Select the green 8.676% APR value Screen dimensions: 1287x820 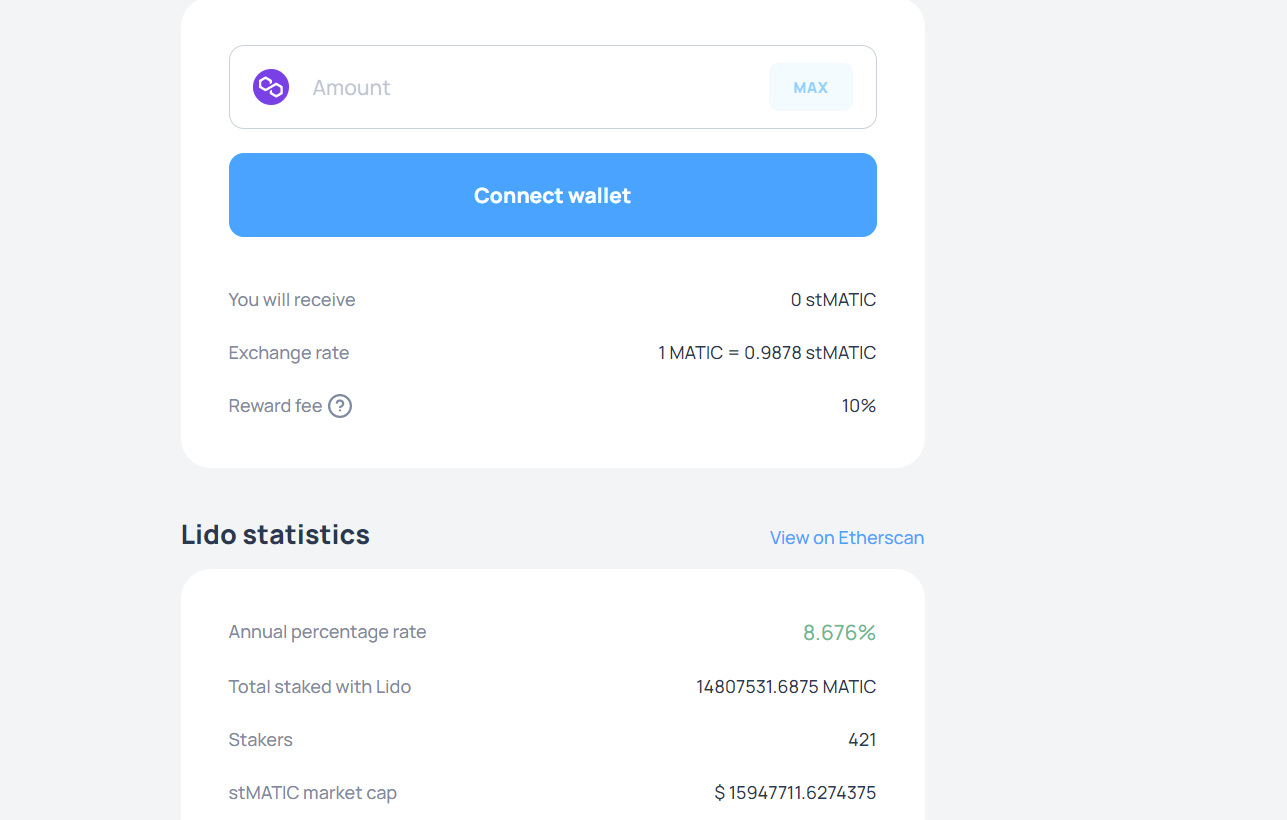coord(839,633)
